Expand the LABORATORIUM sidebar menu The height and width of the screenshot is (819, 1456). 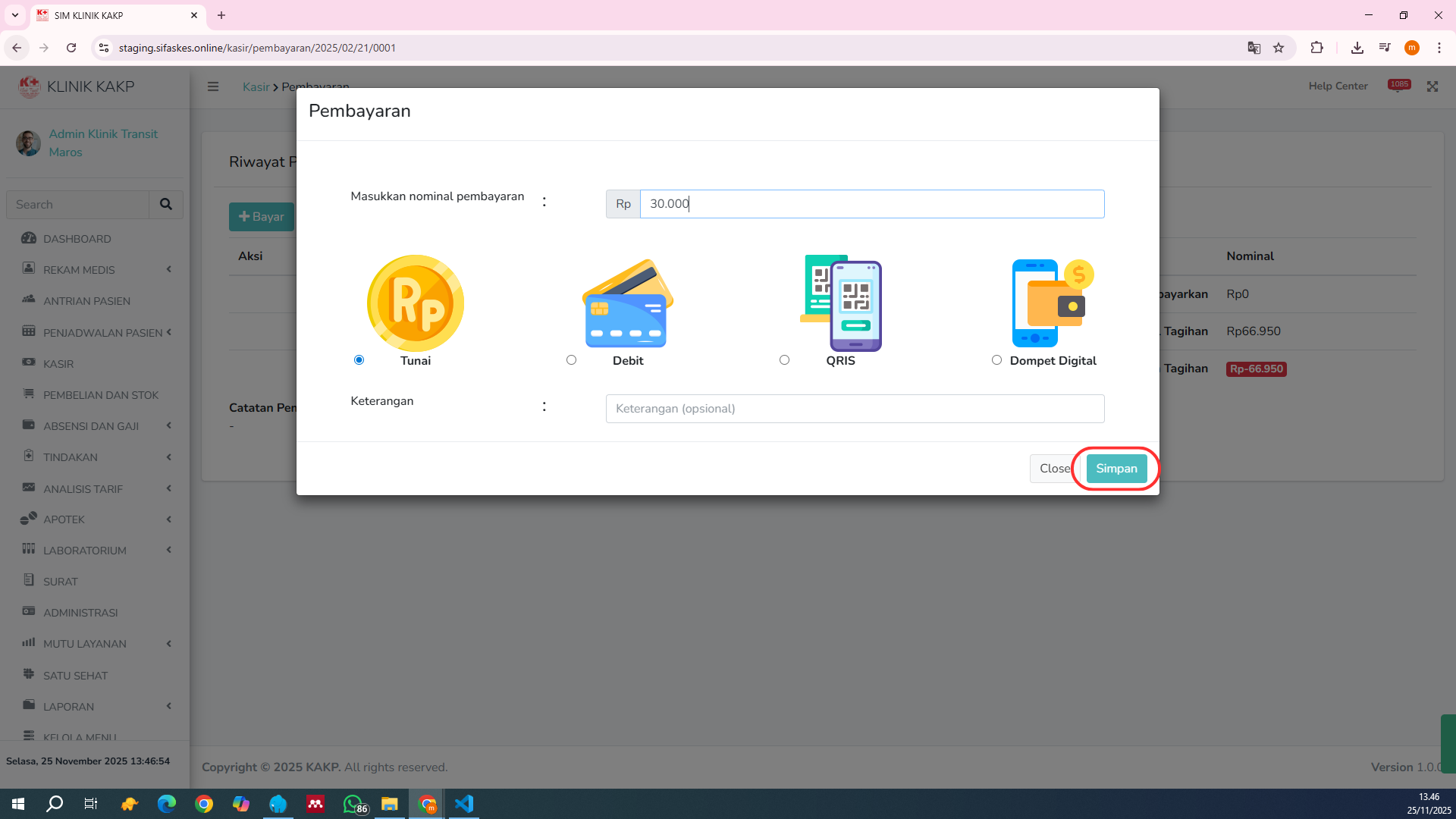pyautogui.click(x=84, y=551)
